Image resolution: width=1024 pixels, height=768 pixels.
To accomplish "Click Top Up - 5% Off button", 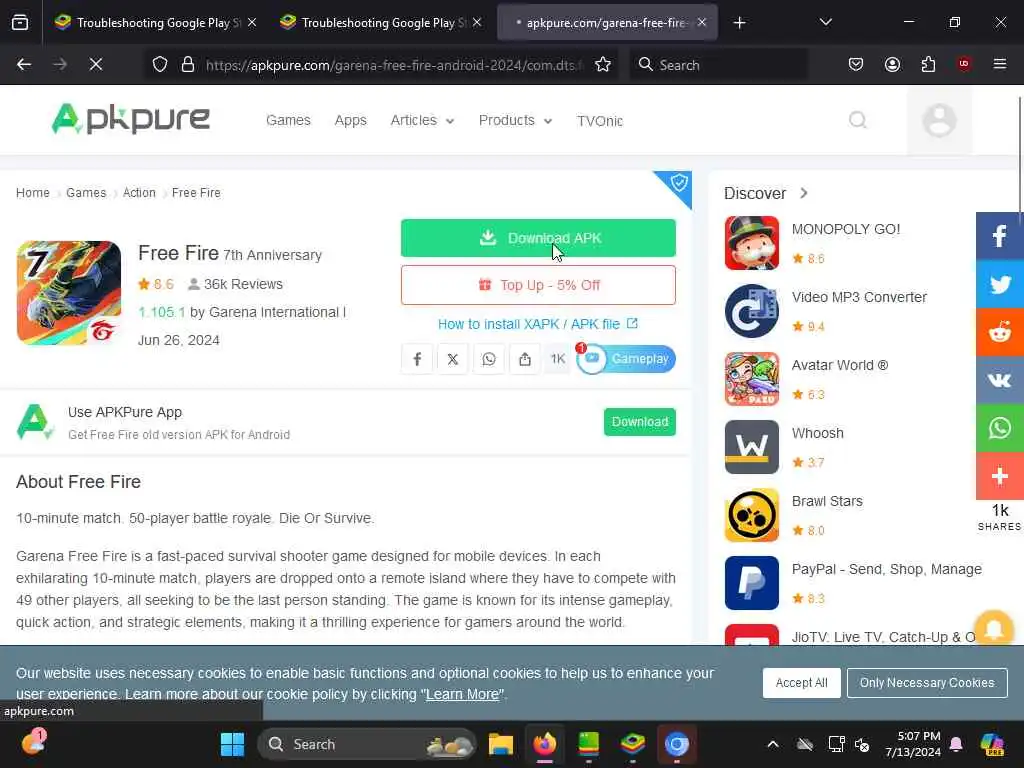I will pos(538,285).
